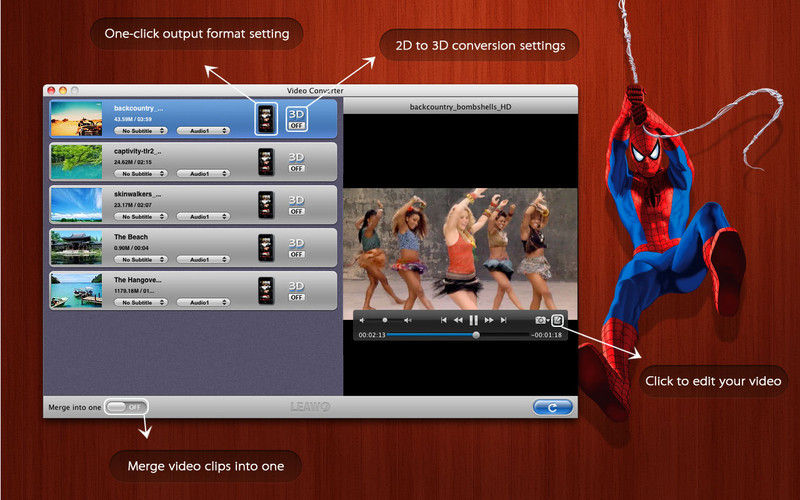Select the skinwalkers video thumbnail
800x500 pixels.
click(77, 205)
